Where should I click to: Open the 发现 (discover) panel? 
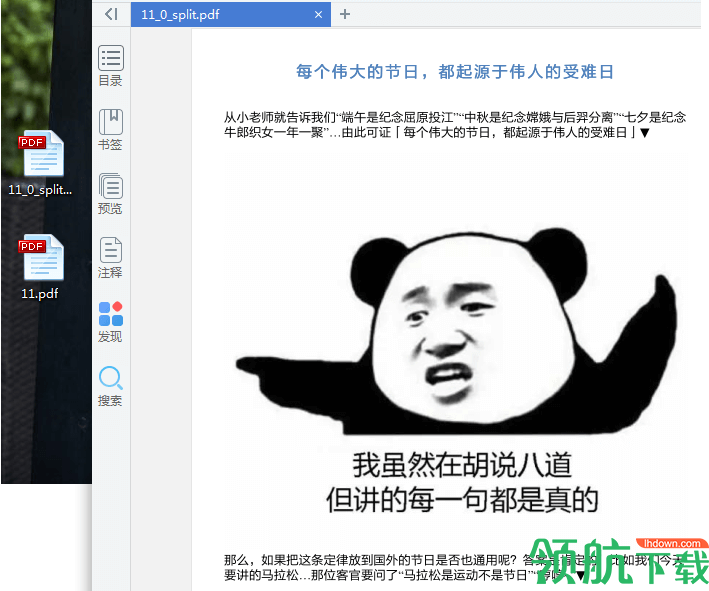pos(110,322)
